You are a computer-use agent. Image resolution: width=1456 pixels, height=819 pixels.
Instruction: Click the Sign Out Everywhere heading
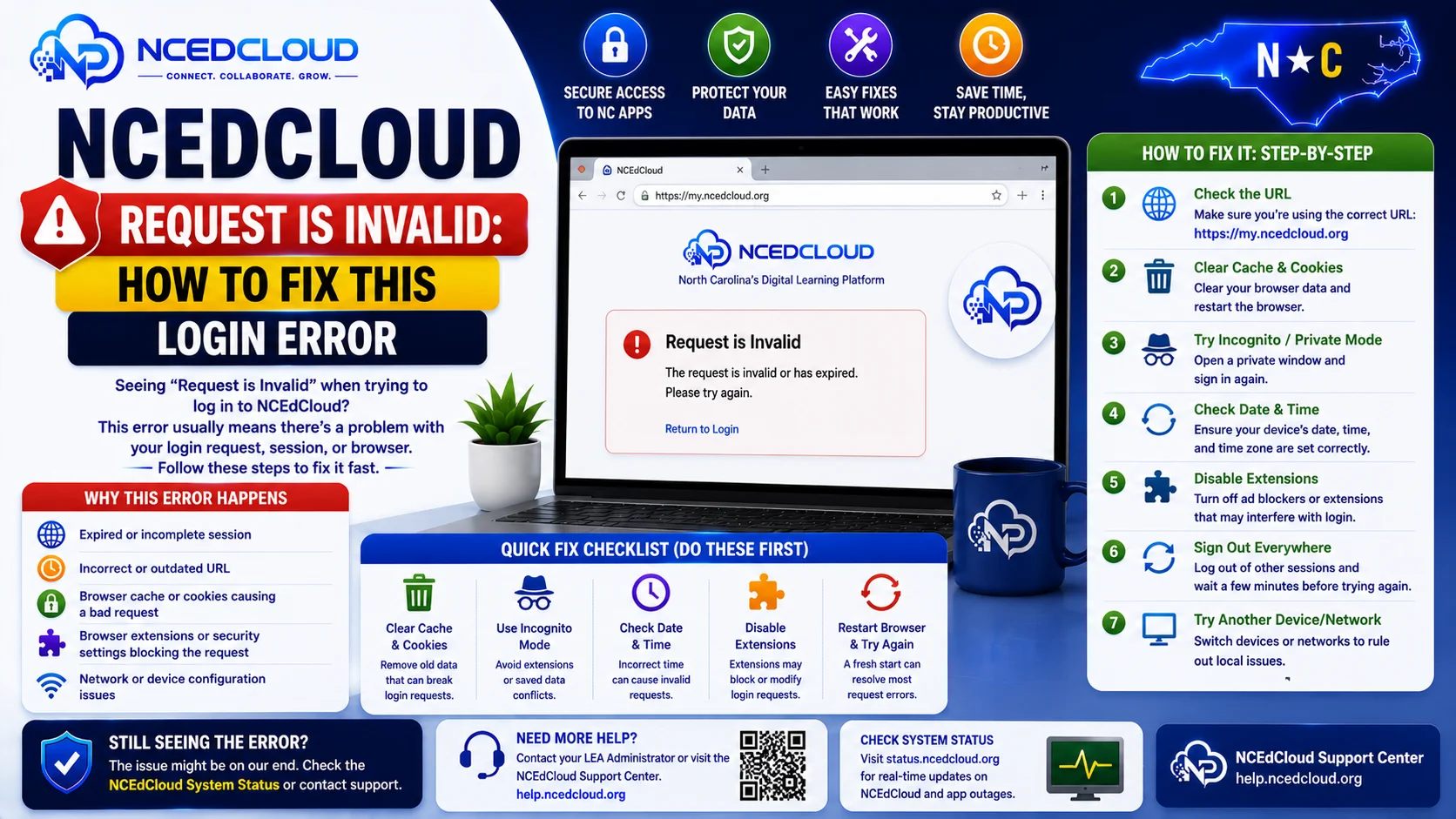(x=1262, y=547)
